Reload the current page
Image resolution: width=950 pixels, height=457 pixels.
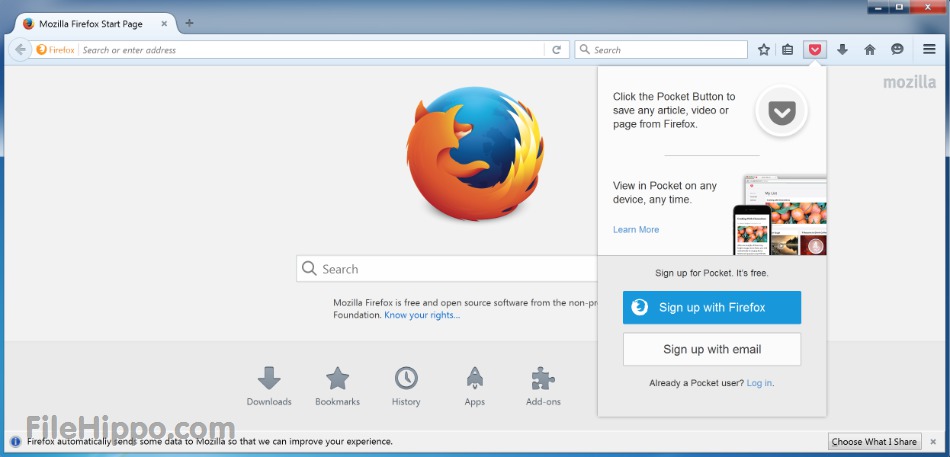point(556,50)
